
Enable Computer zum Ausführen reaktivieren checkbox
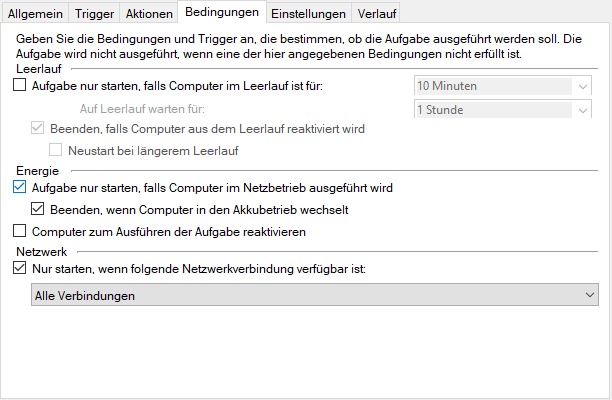(x=20, y=231)
